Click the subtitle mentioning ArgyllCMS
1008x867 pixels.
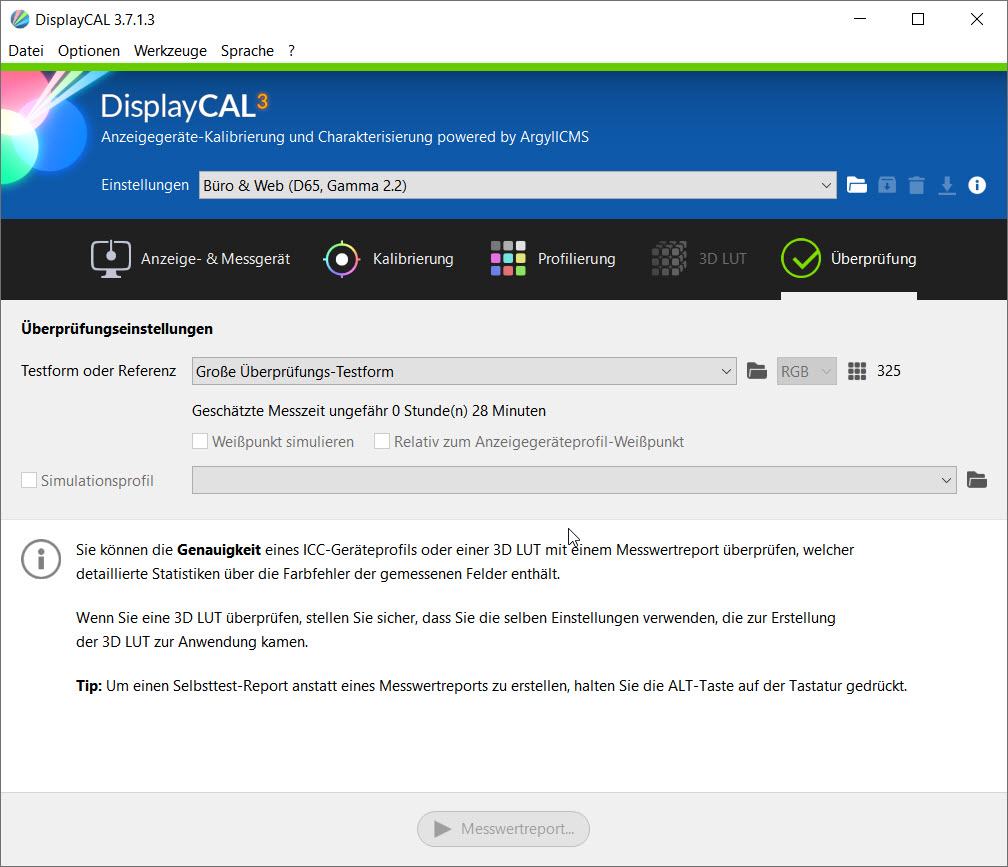(x=345, y=137)
